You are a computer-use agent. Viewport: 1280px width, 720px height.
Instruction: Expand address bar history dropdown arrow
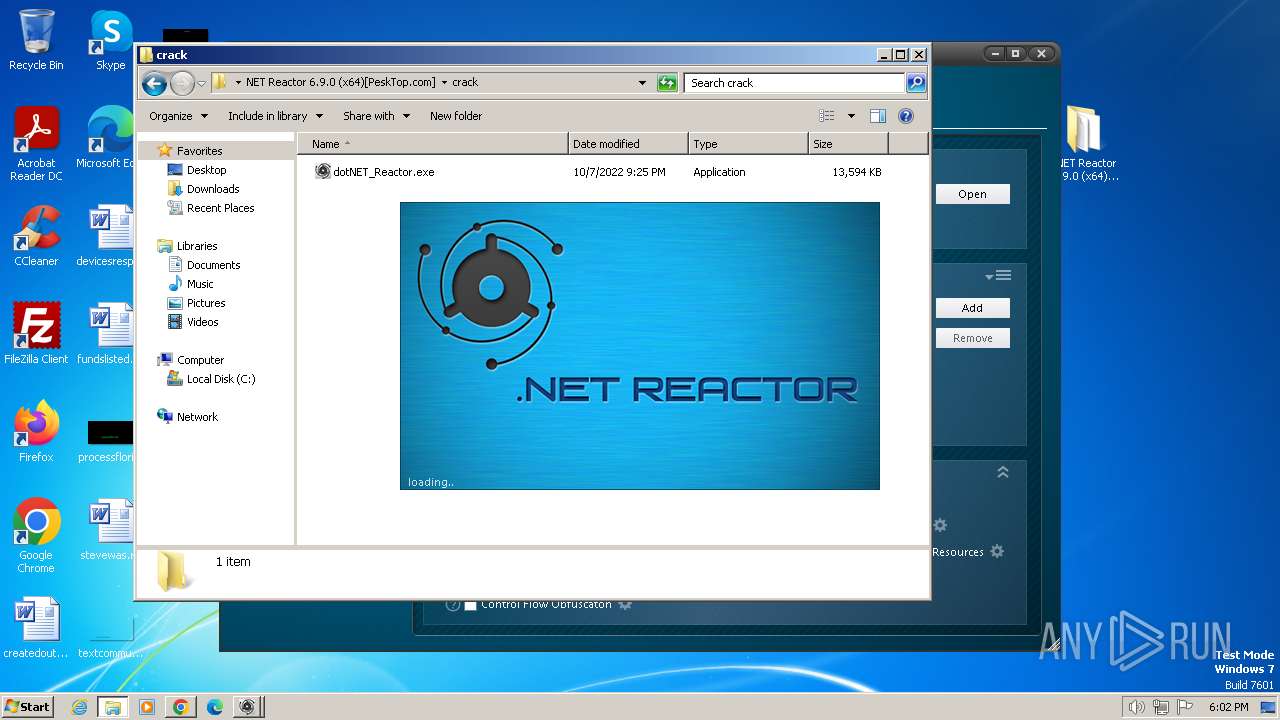click(x=642, y=83)
